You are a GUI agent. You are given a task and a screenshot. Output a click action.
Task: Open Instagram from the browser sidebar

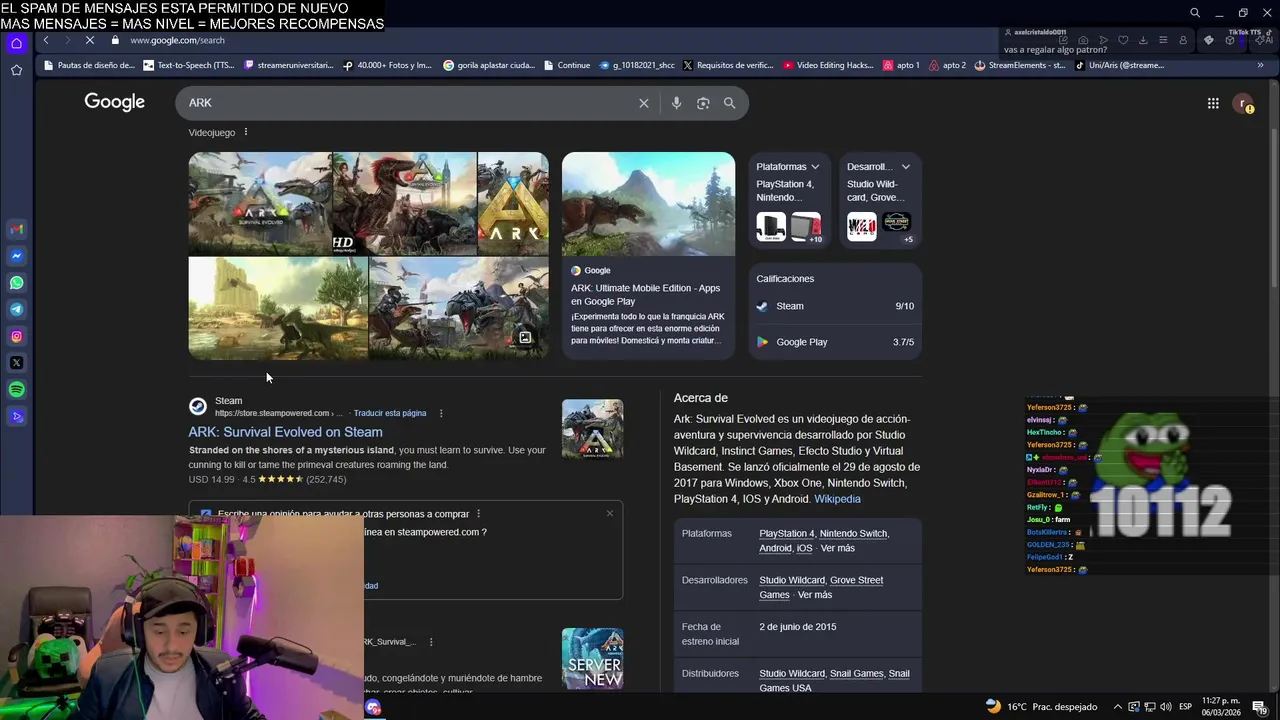(x=16, y=336)
